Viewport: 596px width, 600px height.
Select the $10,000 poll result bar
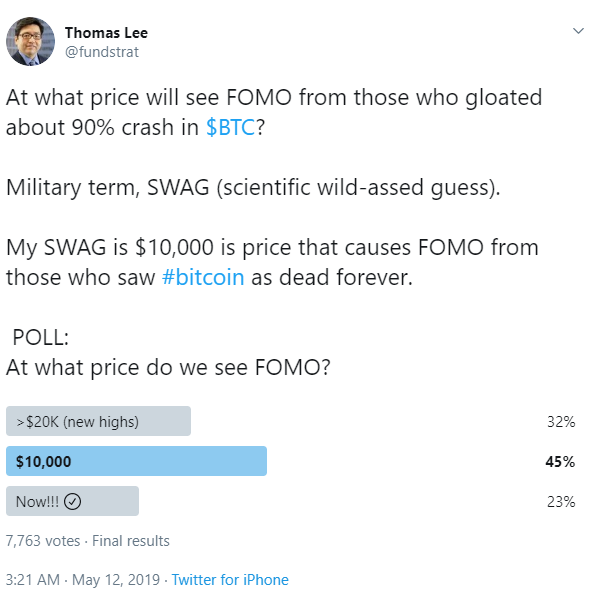[x=136, y=461]
